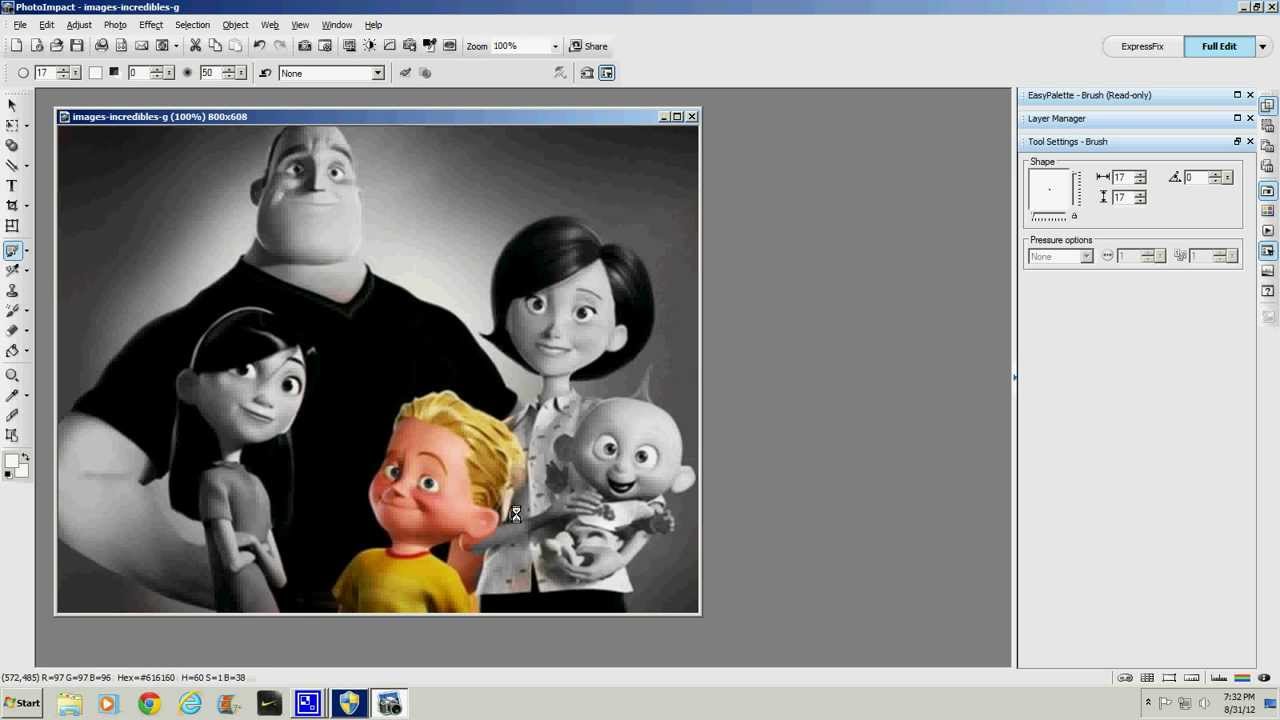Click the brightness sun icon in toolbar
This screenshot has width=1280, height=720.
pos(369,46)
